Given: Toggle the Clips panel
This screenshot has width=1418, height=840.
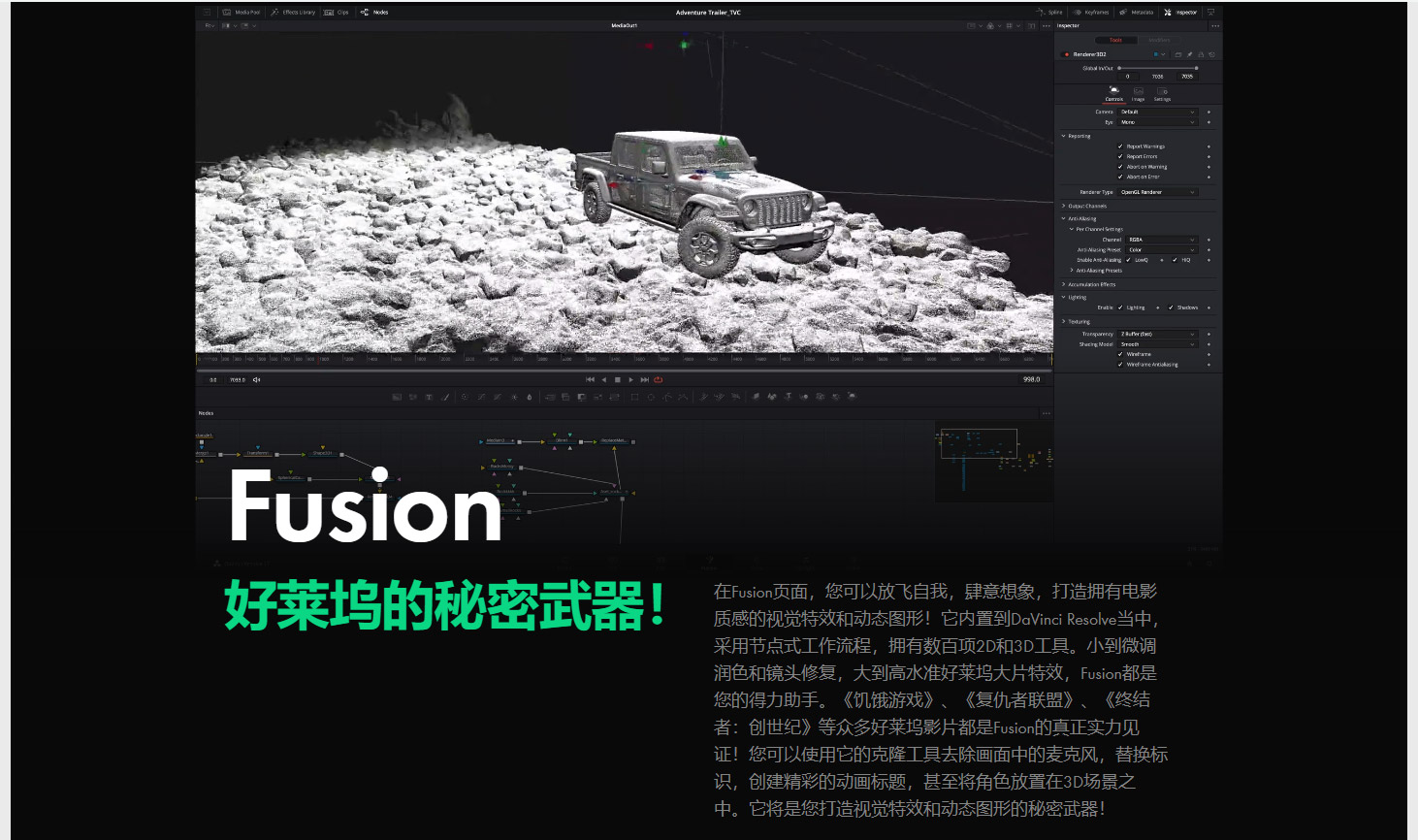Looking at the screenshot, I should point(337,13).
